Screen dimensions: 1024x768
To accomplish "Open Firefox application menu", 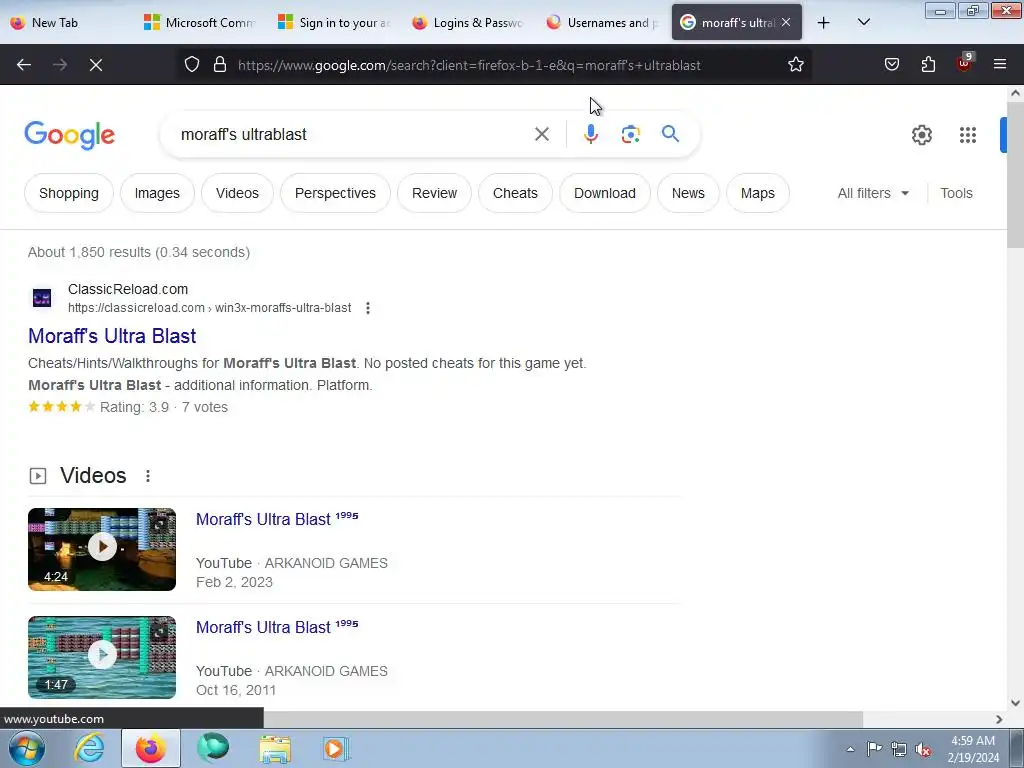I will 999,65.
